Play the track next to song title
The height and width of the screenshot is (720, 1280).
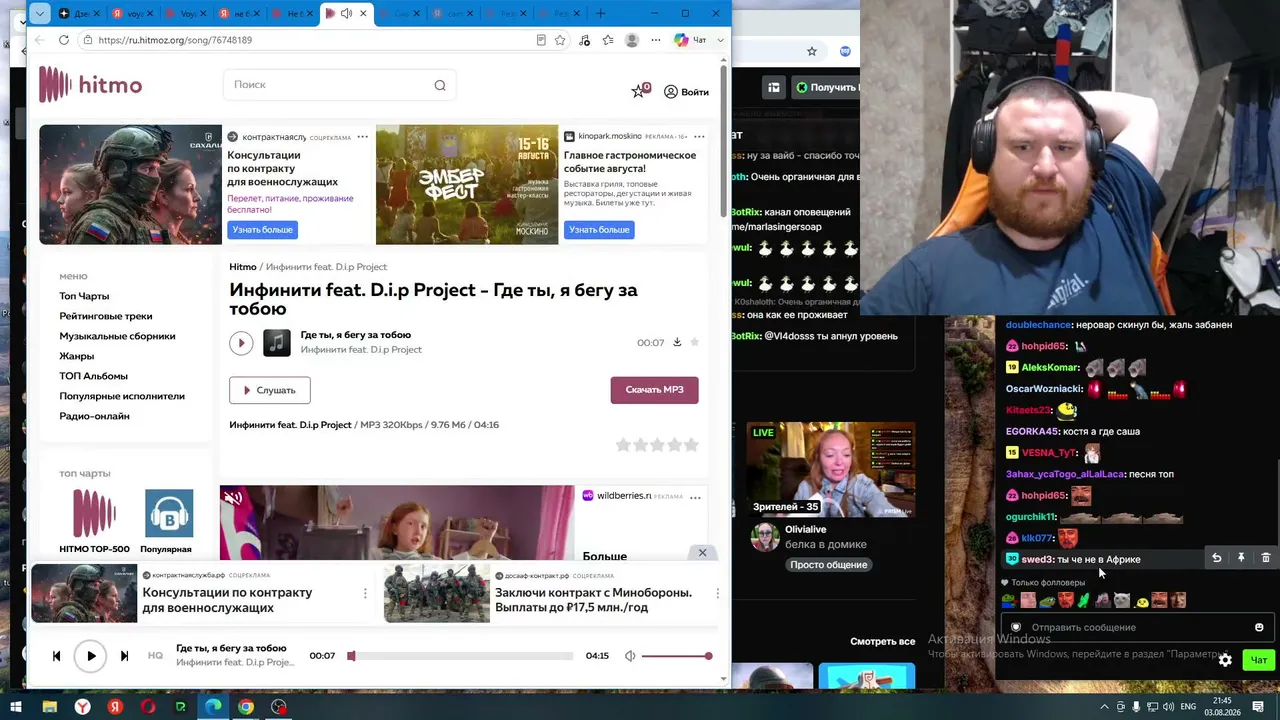pyautogui.click(x=241, y=343)
